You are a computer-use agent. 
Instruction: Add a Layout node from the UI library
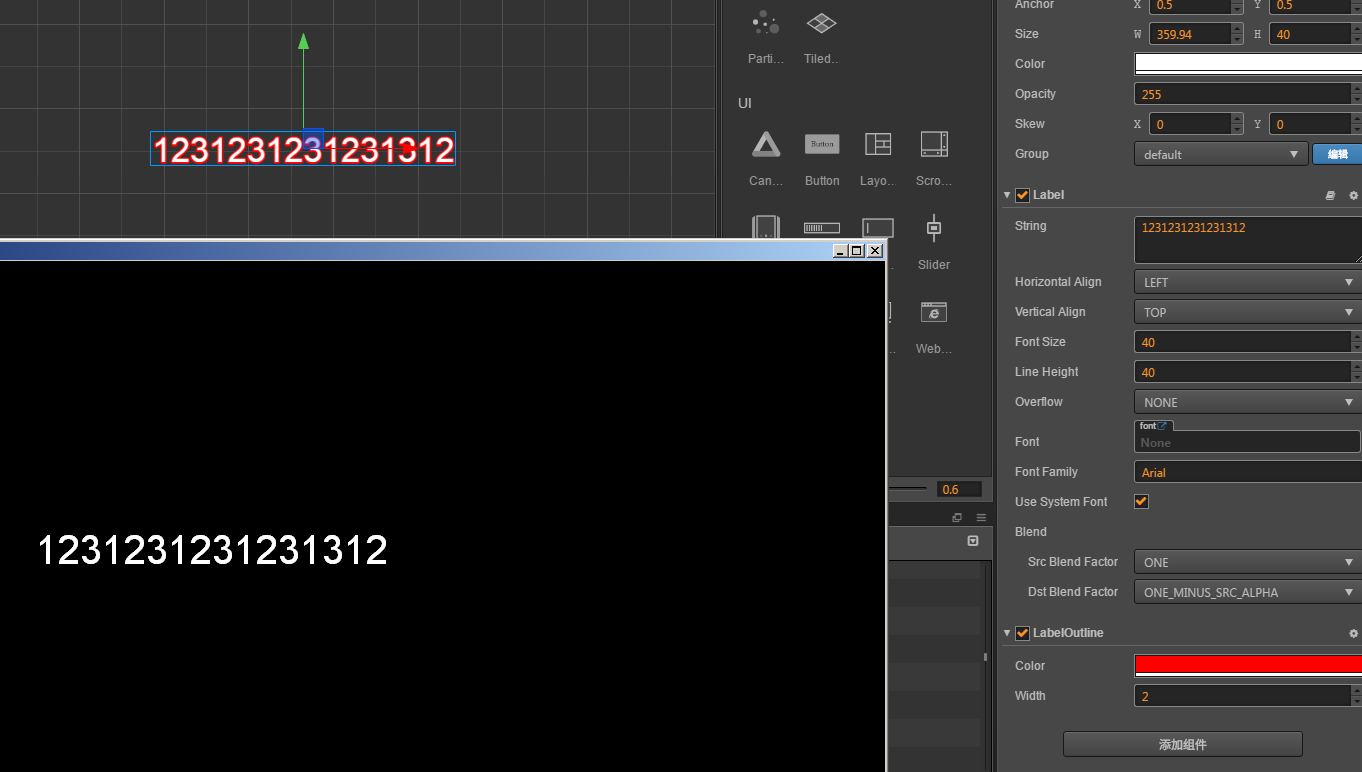(x=878, y=145)
